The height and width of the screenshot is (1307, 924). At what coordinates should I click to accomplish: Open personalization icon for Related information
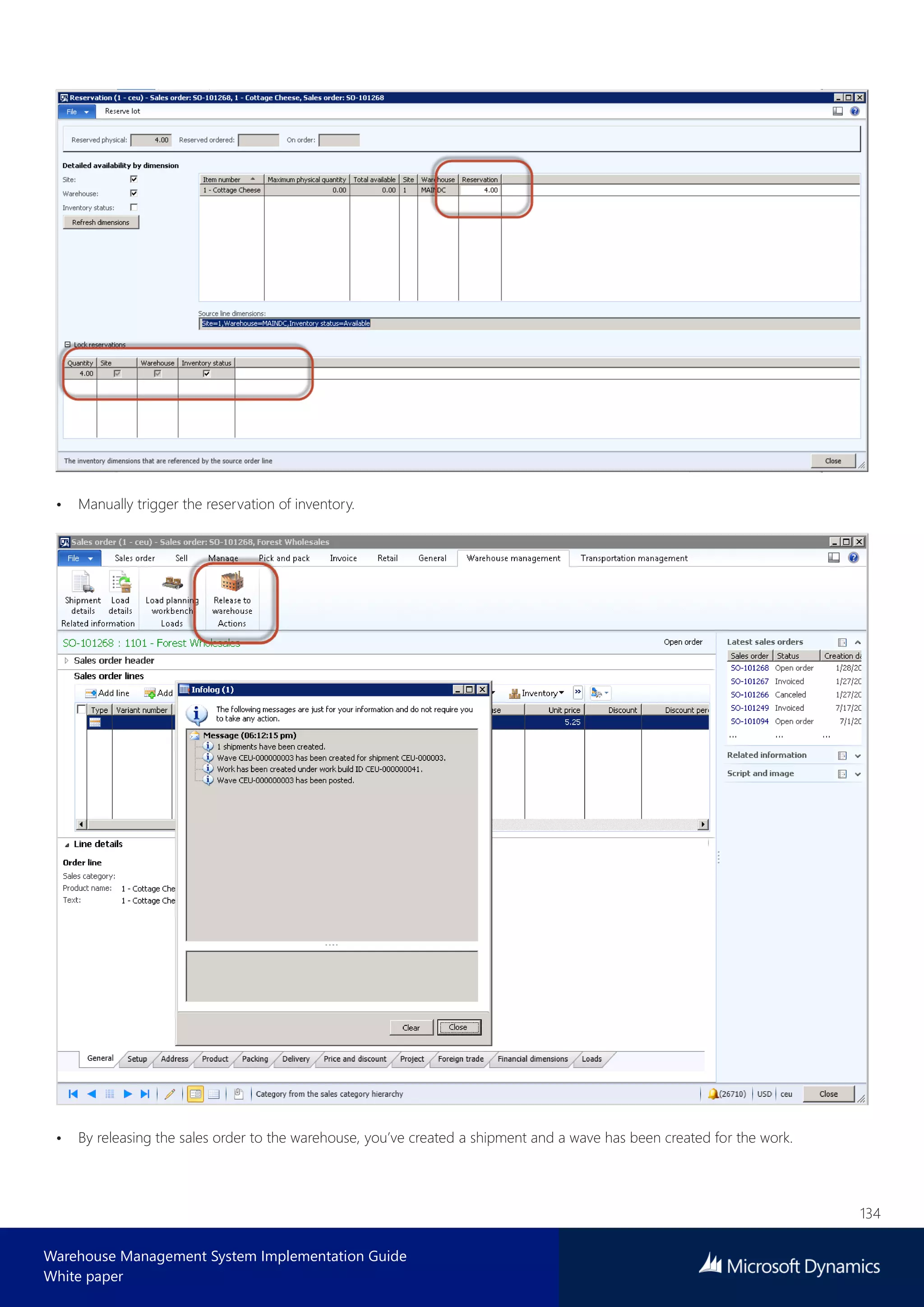click(842, 755)
